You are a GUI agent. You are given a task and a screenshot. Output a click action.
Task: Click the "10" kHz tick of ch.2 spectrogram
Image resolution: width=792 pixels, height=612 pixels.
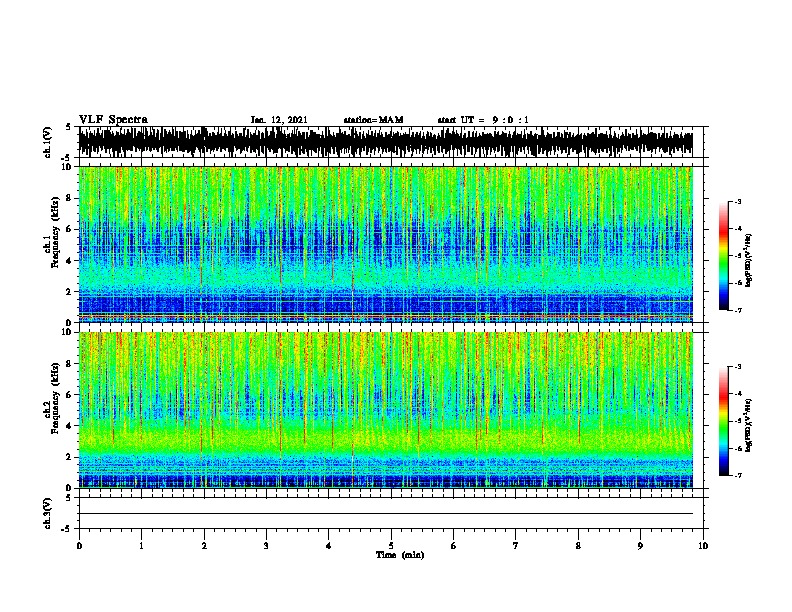point(69,332)
